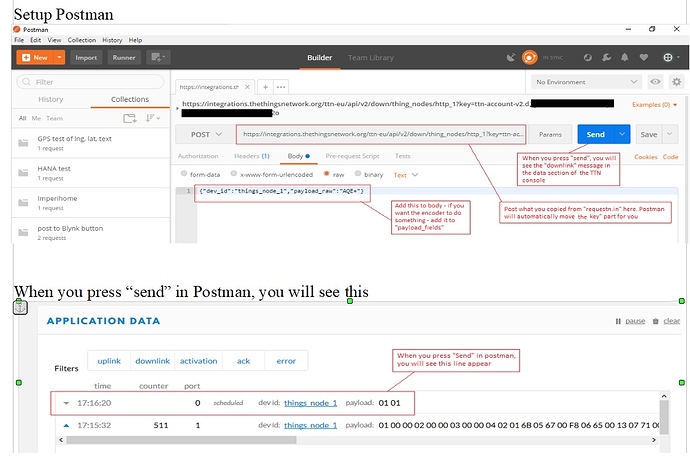Switch to the Headers (1) tab
Screen dimensions: 690x458
(x=252, y=156)
